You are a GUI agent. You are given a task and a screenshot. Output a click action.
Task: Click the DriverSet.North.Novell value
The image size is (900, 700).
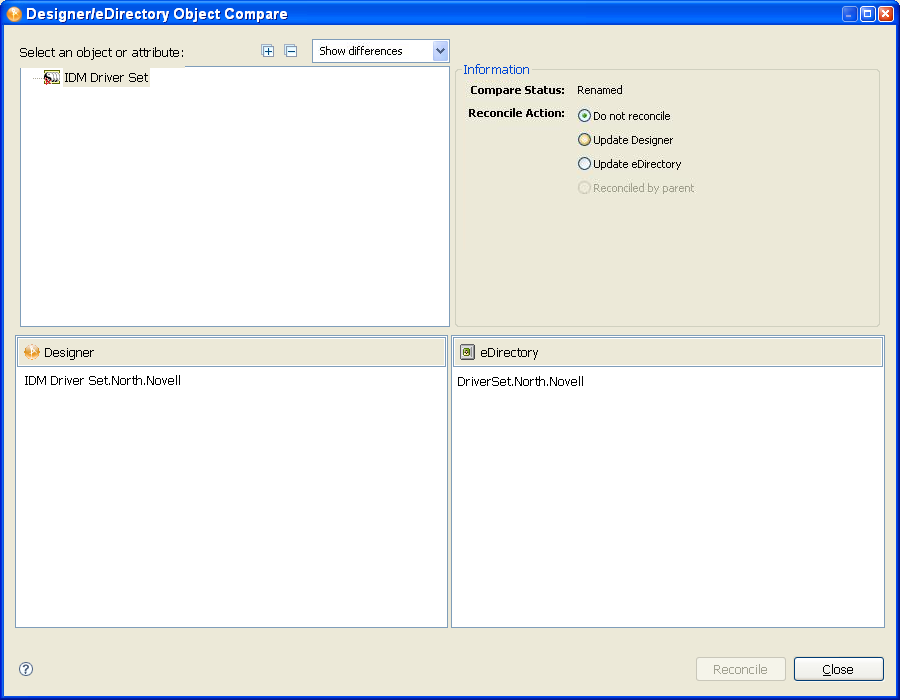[520, 382]
